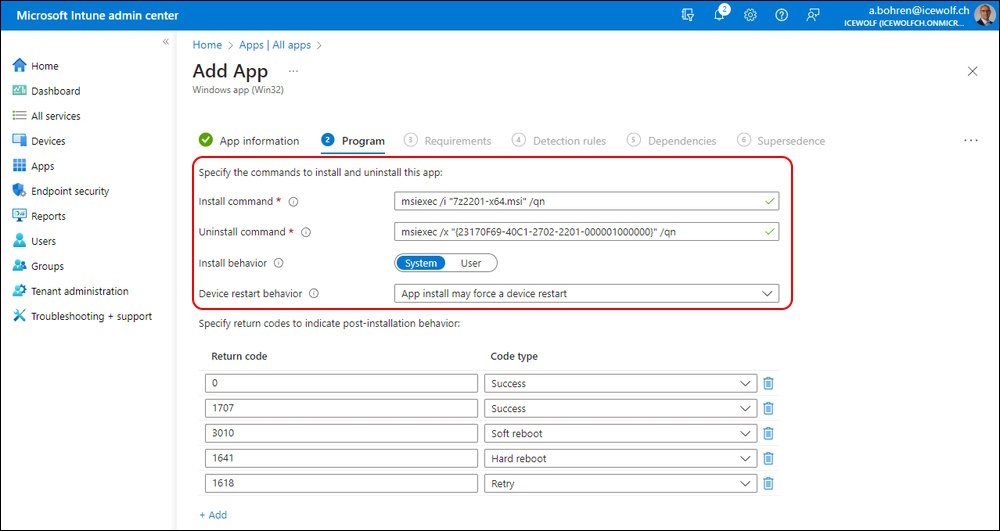Open Code type dropdown for code 1707
This screenshot has width=1000, height=531.
[x=621, y=408]
